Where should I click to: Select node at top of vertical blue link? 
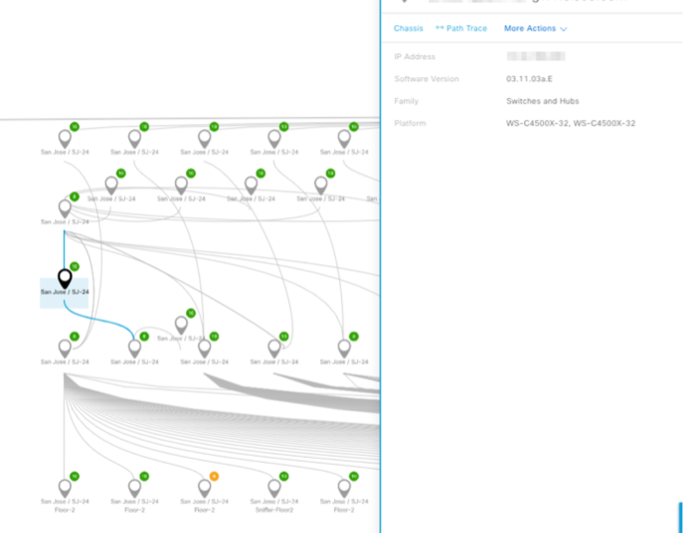click(x=65, y=209)
